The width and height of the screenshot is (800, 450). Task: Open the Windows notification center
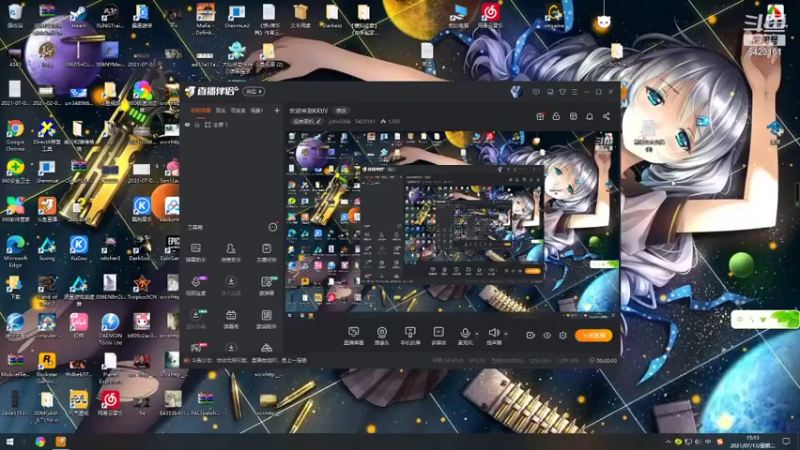[786, 441]
